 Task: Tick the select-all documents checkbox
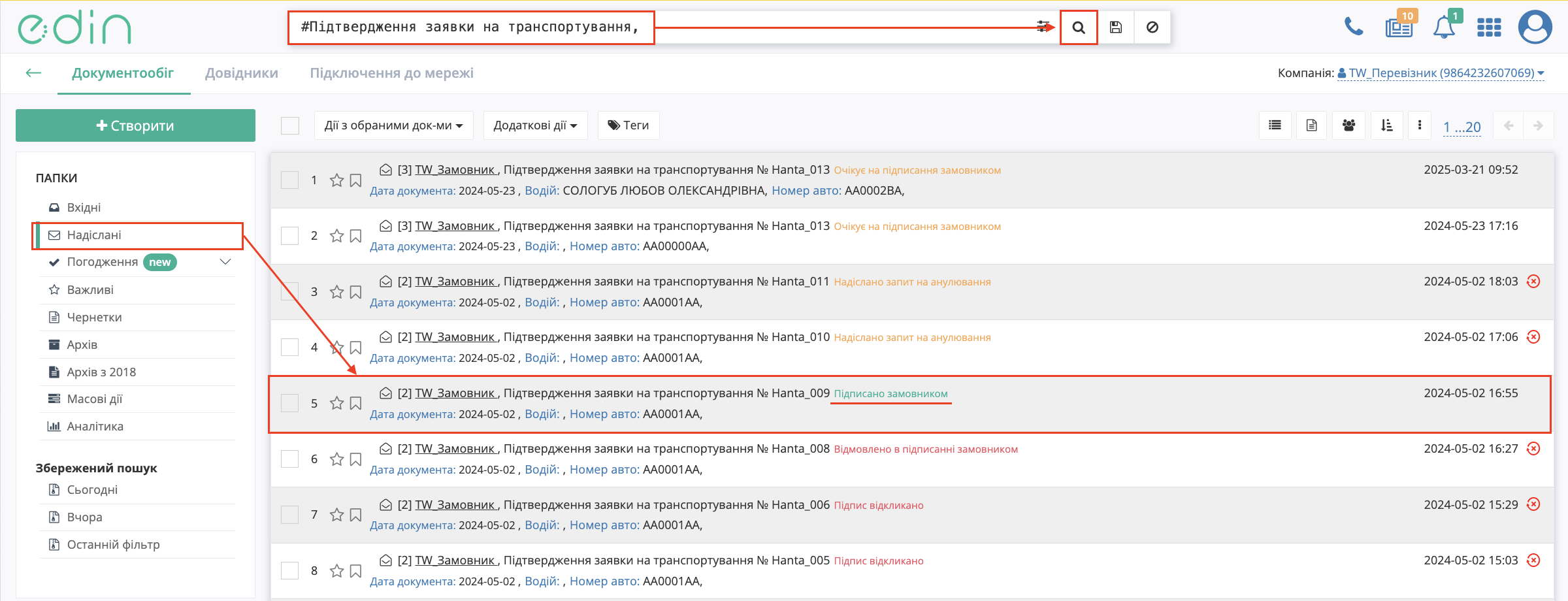[289, 125]
